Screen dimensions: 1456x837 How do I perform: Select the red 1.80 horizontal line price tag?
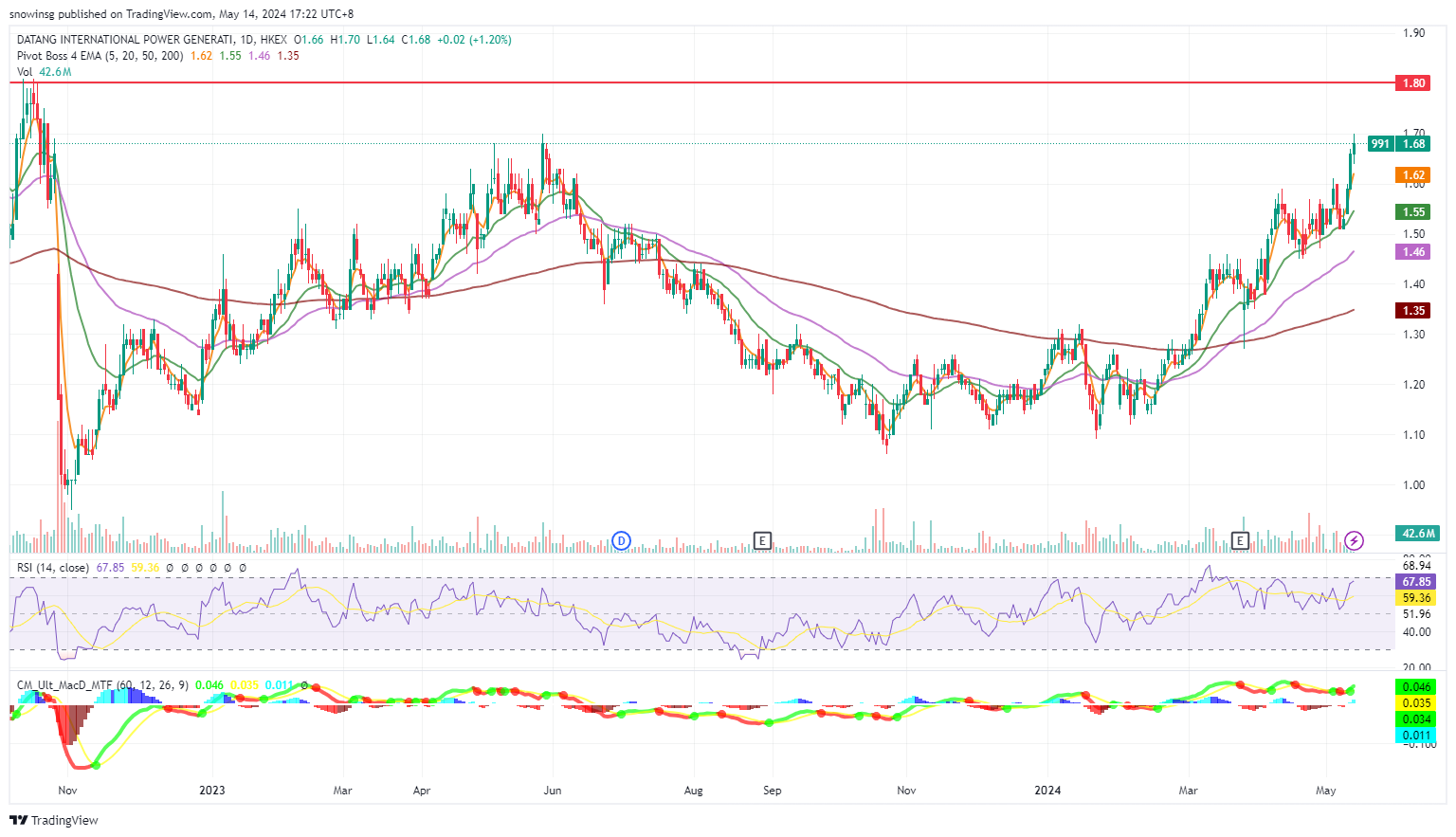(x=1414, y=82)
